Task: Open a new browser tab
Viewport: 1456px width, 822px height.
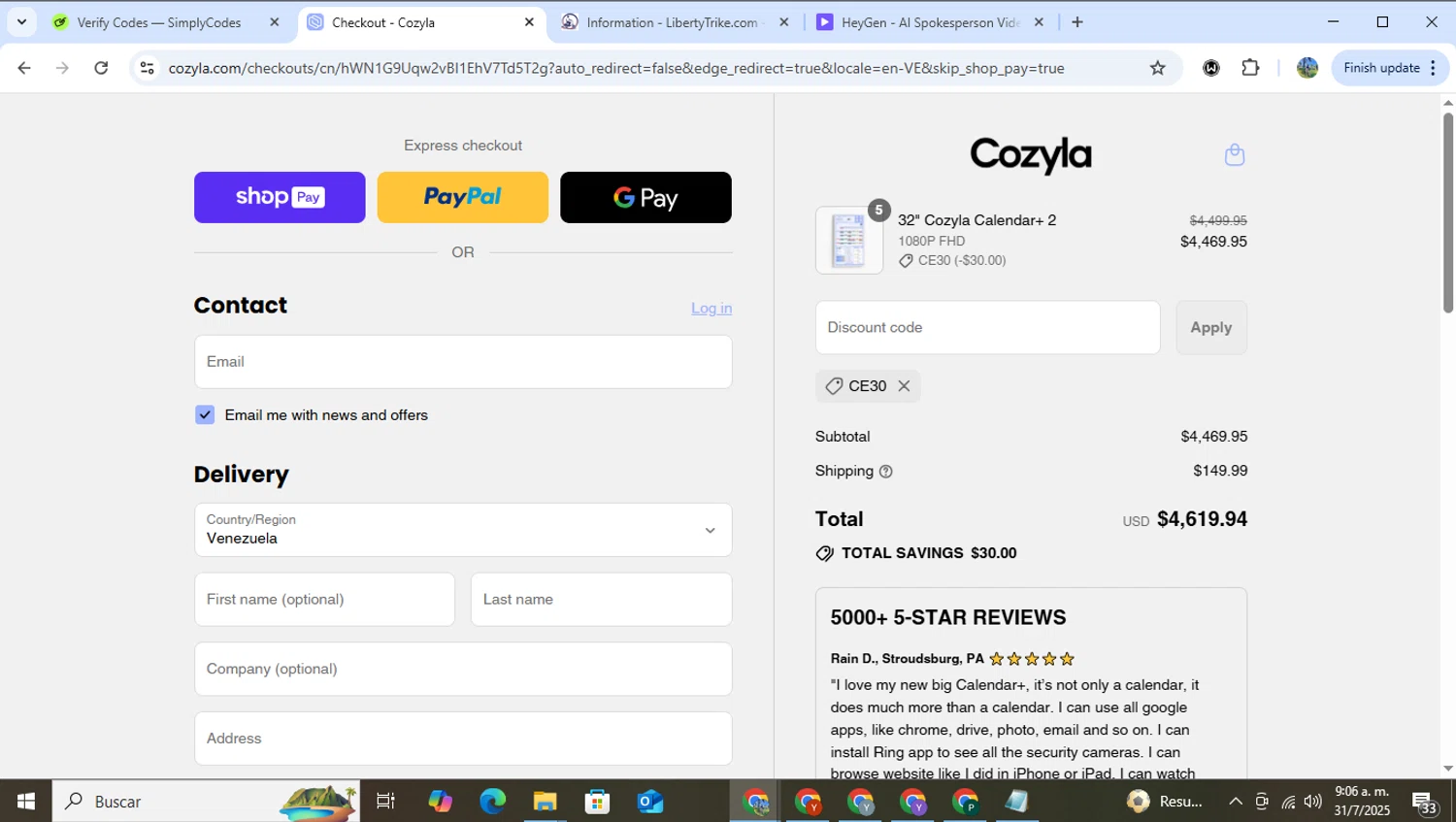Action: pyautogui.click(x=1076, y=21)
